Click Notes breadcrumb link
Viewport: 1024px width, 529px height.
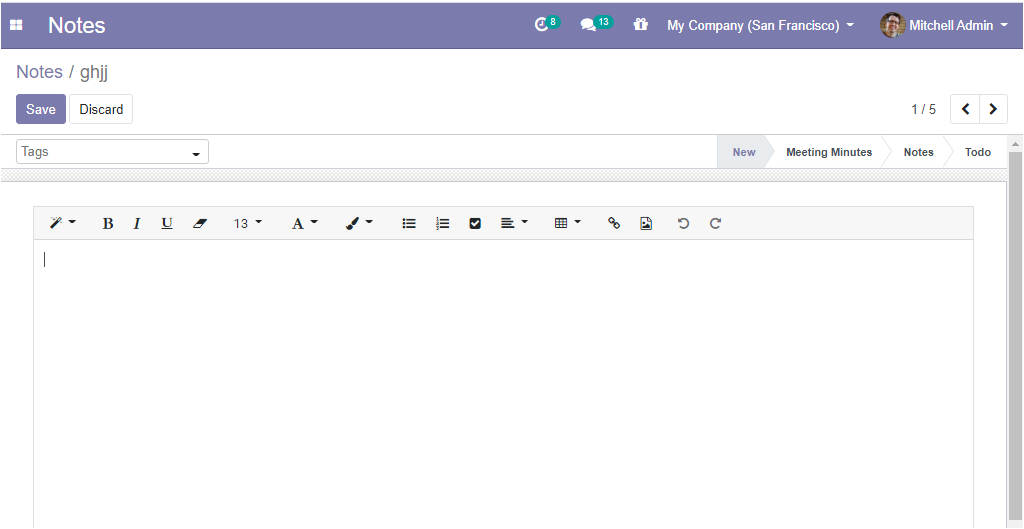pyautogui.click(x=39, y=72)
